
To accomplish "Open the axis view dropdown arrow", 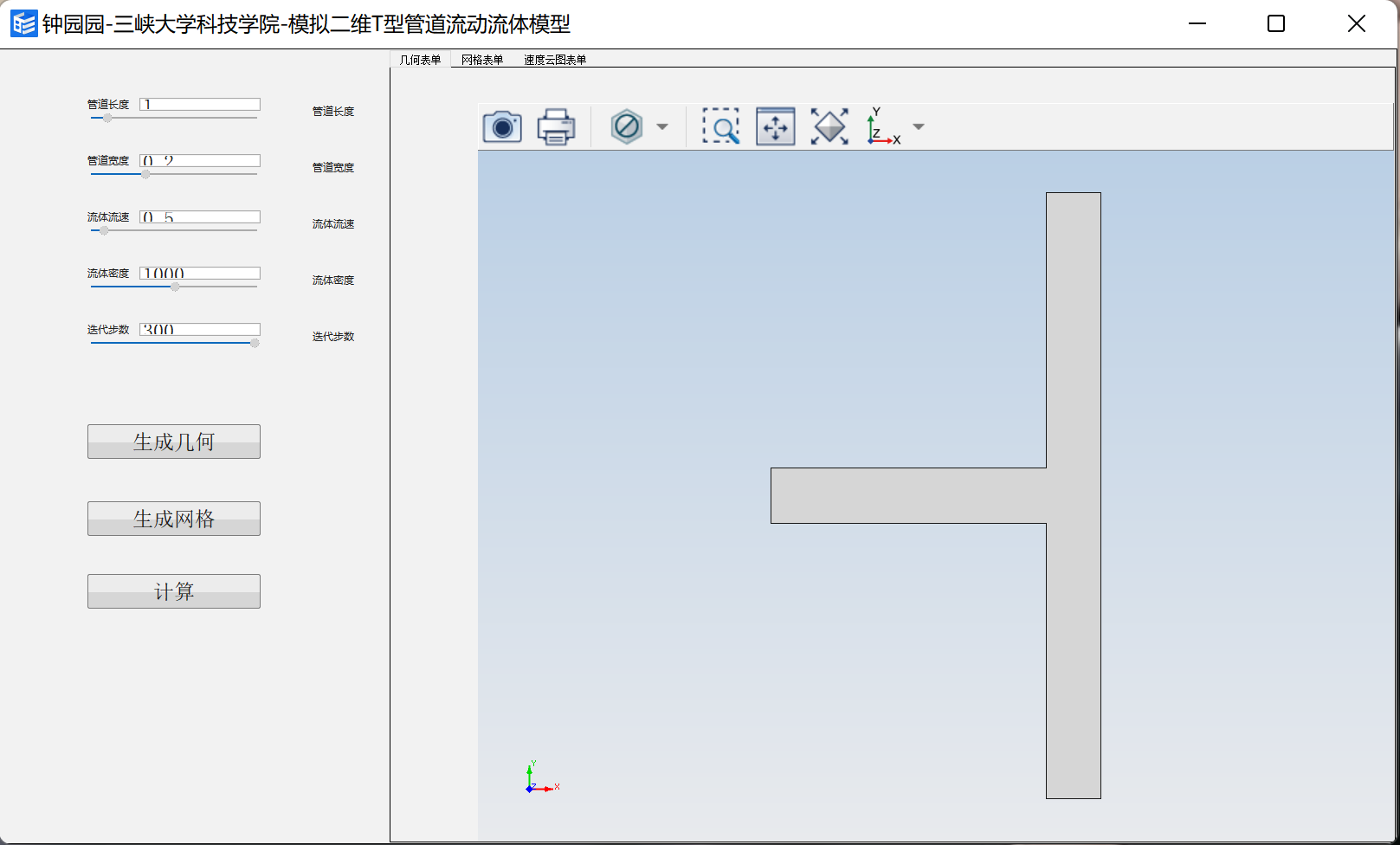I will pos(919,126).
